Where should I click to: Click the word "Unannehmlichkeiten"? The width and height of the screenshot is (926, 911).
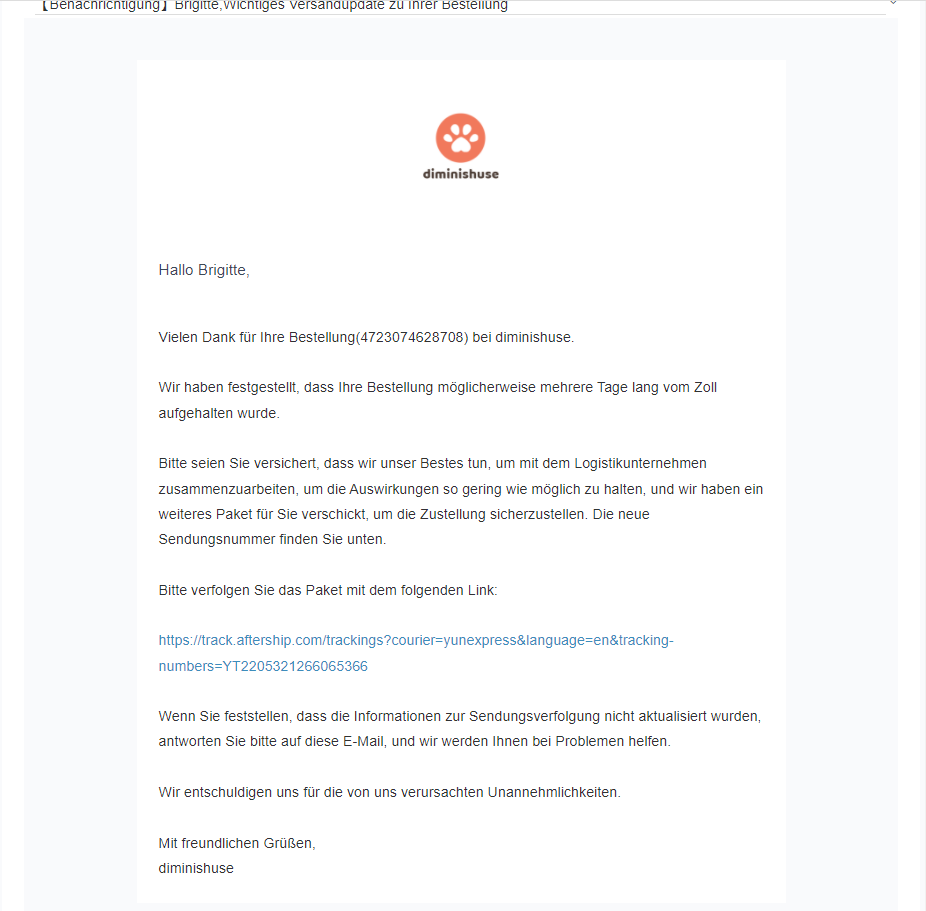click(553, 792)
